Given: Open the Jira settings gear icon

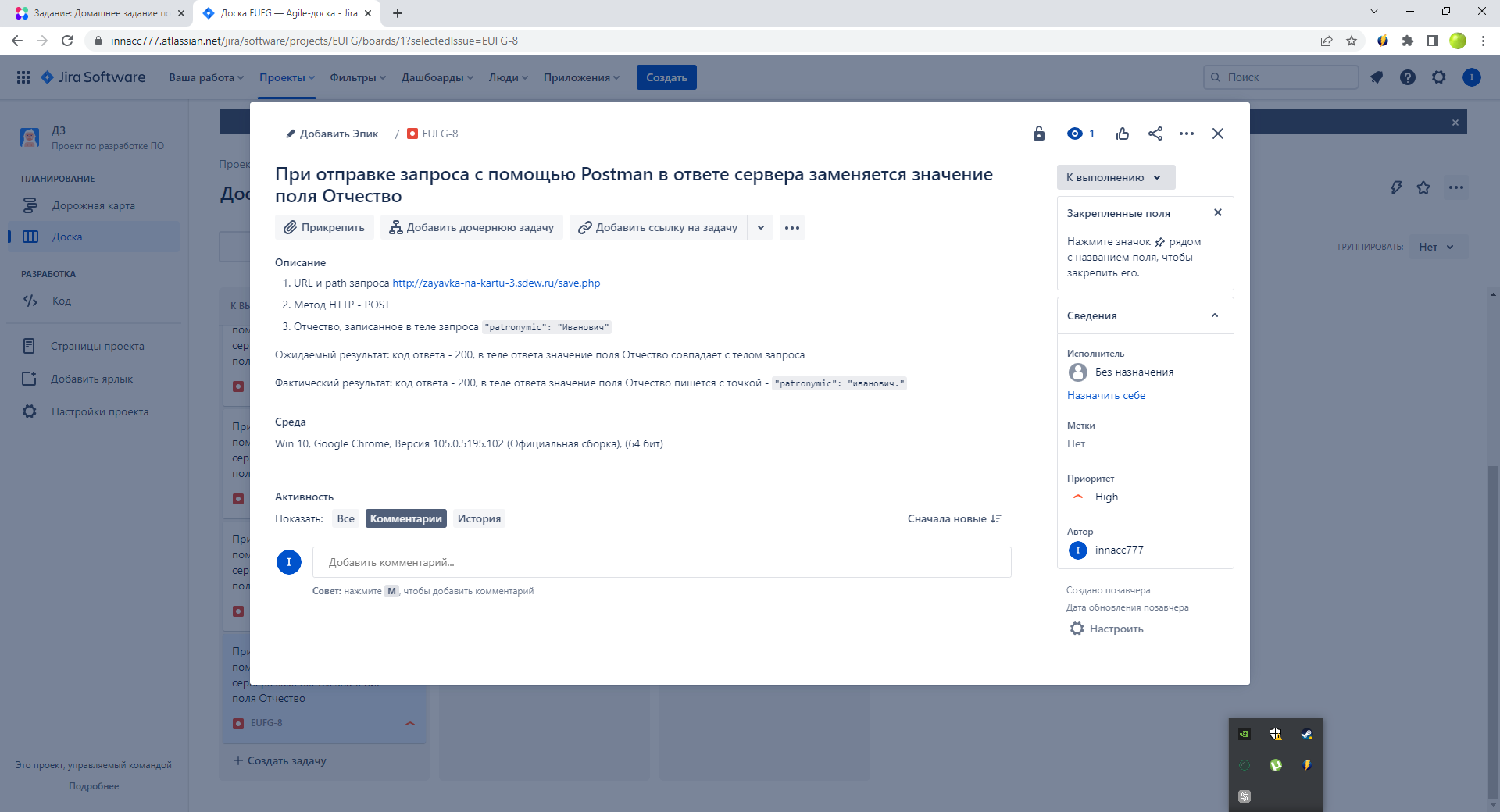Looking at the screenshot, I should click(1439, 77).
